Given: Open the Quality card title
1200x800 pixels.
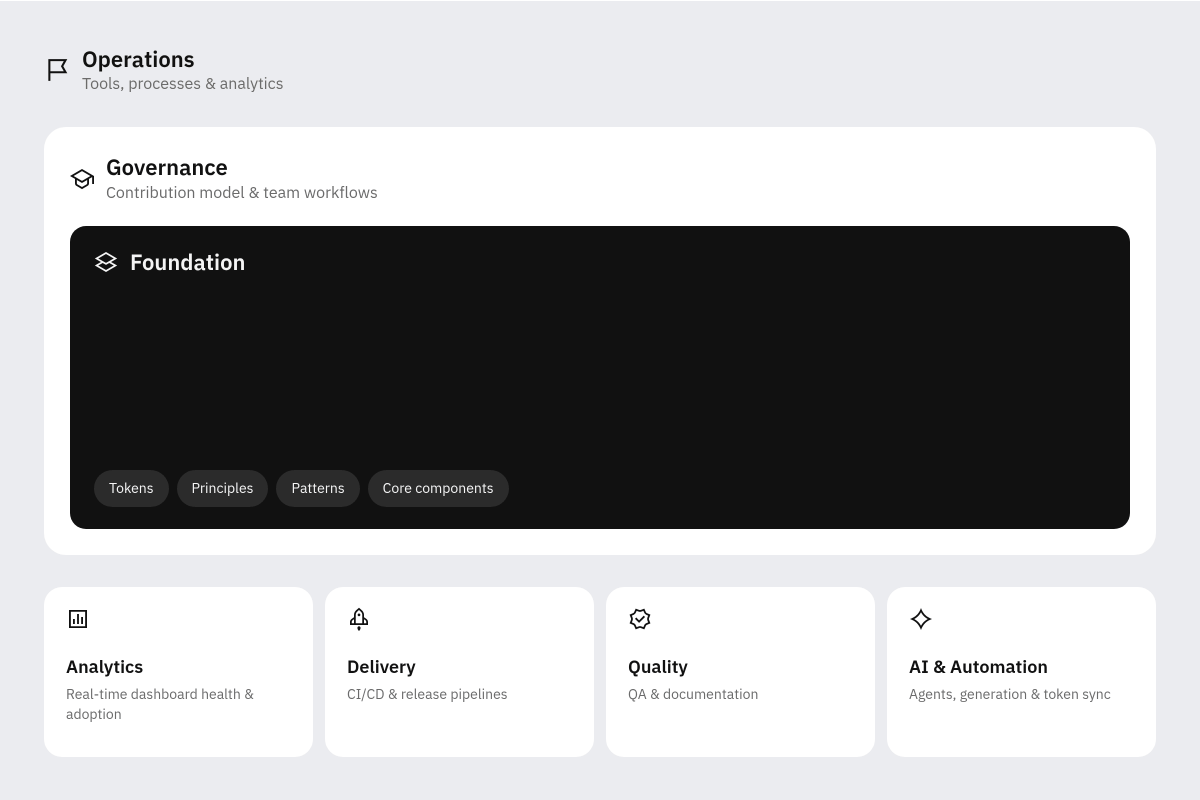Looking at the screenshot, I should (658, 667).
